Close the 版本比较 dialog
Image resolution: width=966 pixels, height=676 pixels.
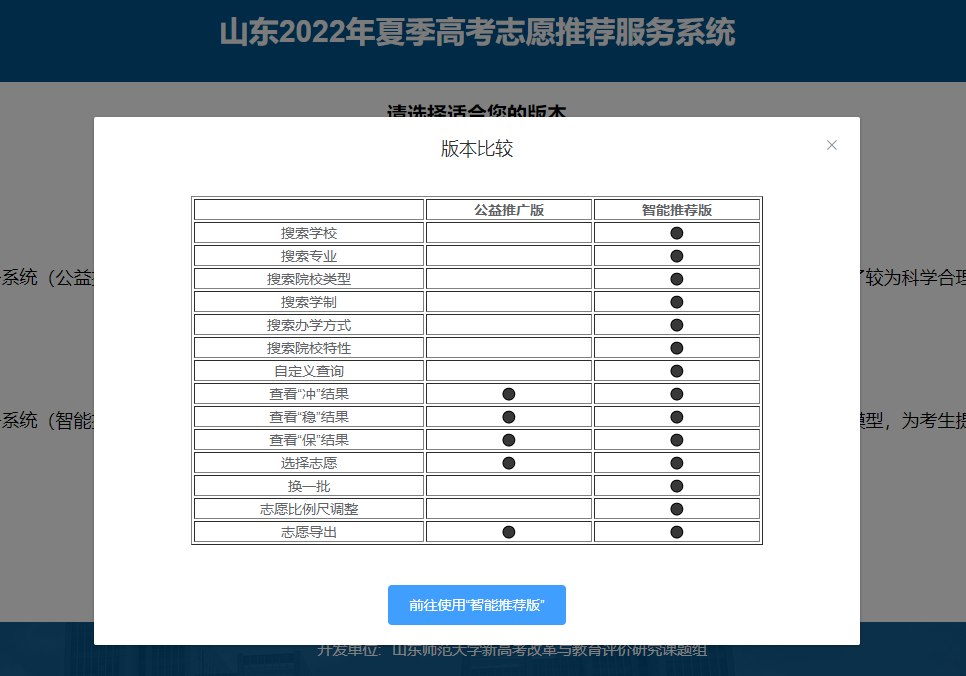point(831,145)
